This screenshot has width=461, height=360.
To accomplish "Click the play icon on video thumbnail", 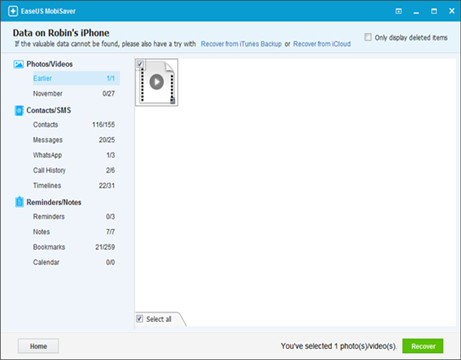I will (157, 82).
